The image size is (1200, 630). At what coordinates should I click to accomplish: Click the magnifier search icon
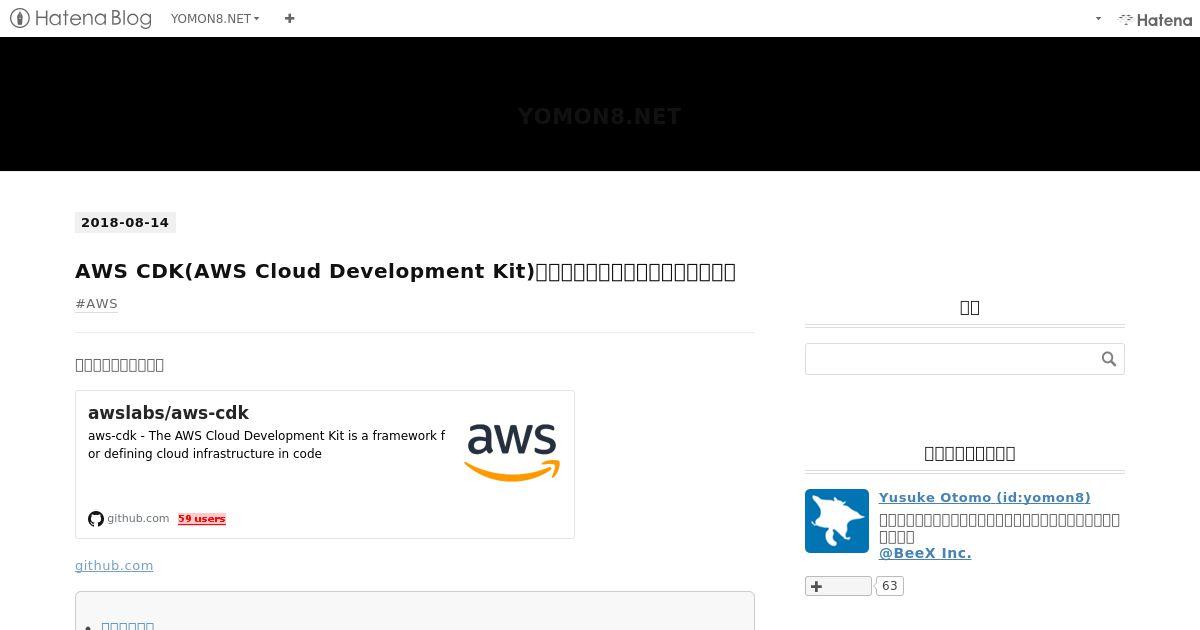[1109, 359]
